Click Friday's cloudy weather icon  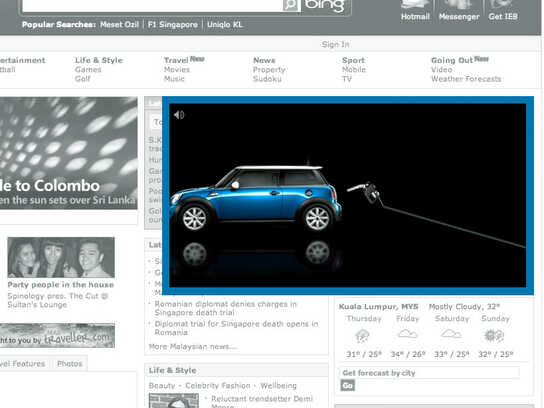click(x=407, y=334)
